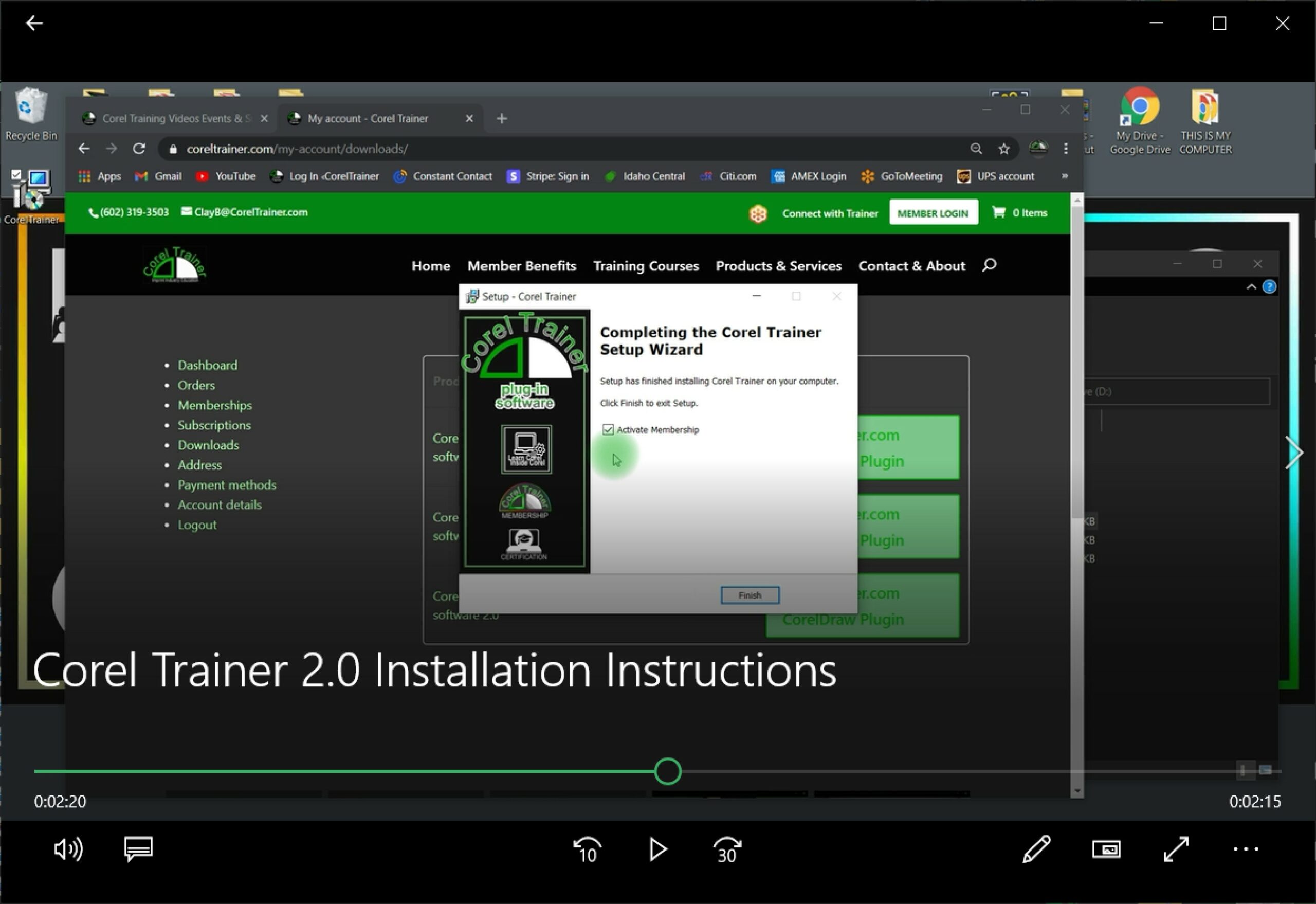Open the Payment methods link
Image resolution: width=1316 pixels, height=904 pixels.
(x=227, y=485)
